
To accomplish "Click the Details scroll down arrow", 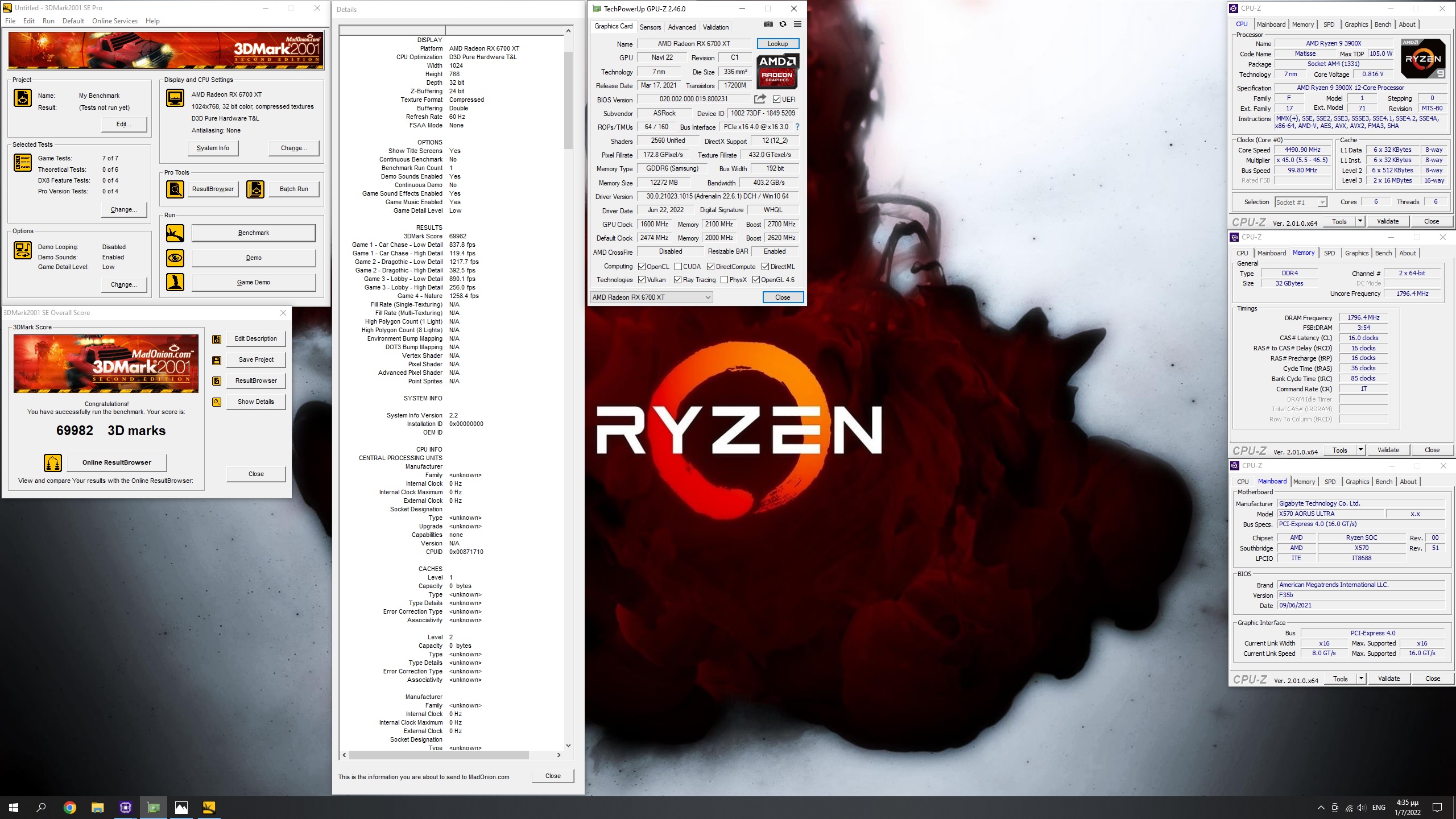I will click(x=568, y=746).
